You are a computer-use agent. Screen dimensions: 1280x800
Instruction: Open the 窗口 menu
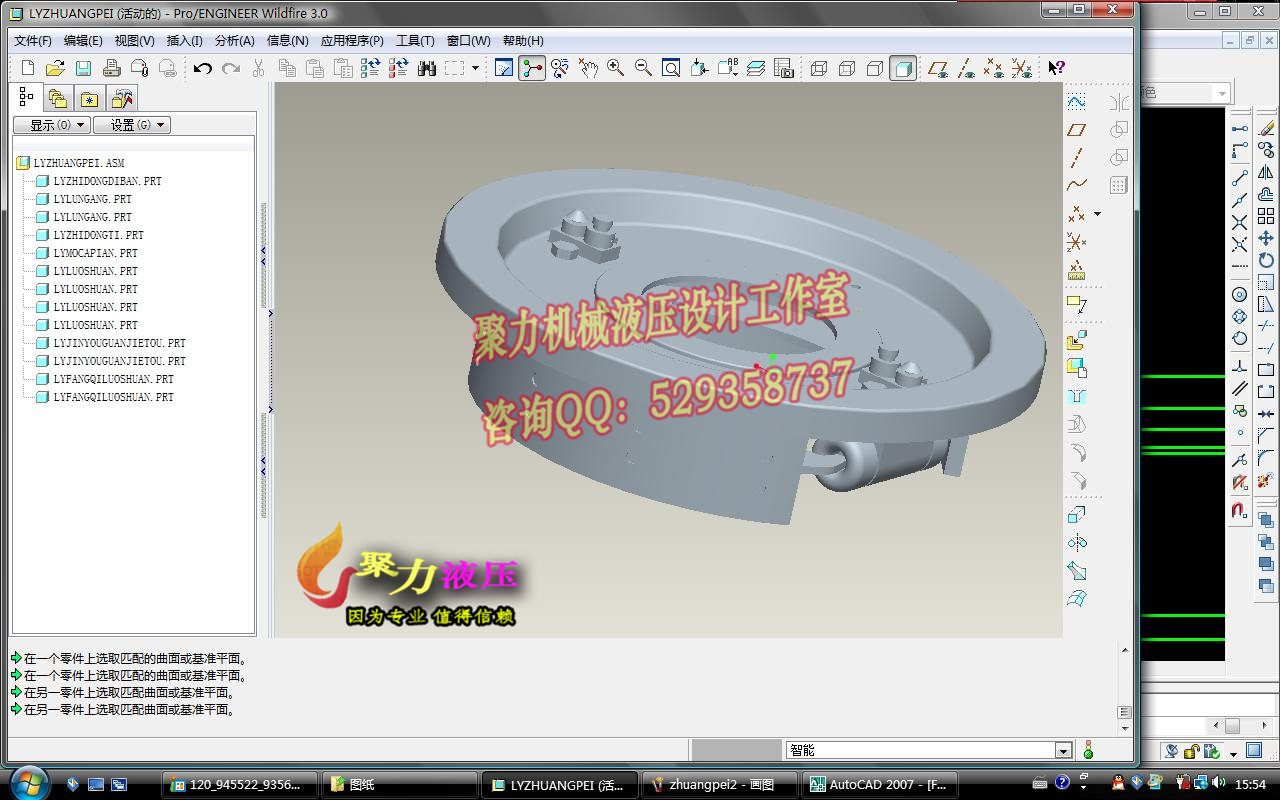click(466, 41)
